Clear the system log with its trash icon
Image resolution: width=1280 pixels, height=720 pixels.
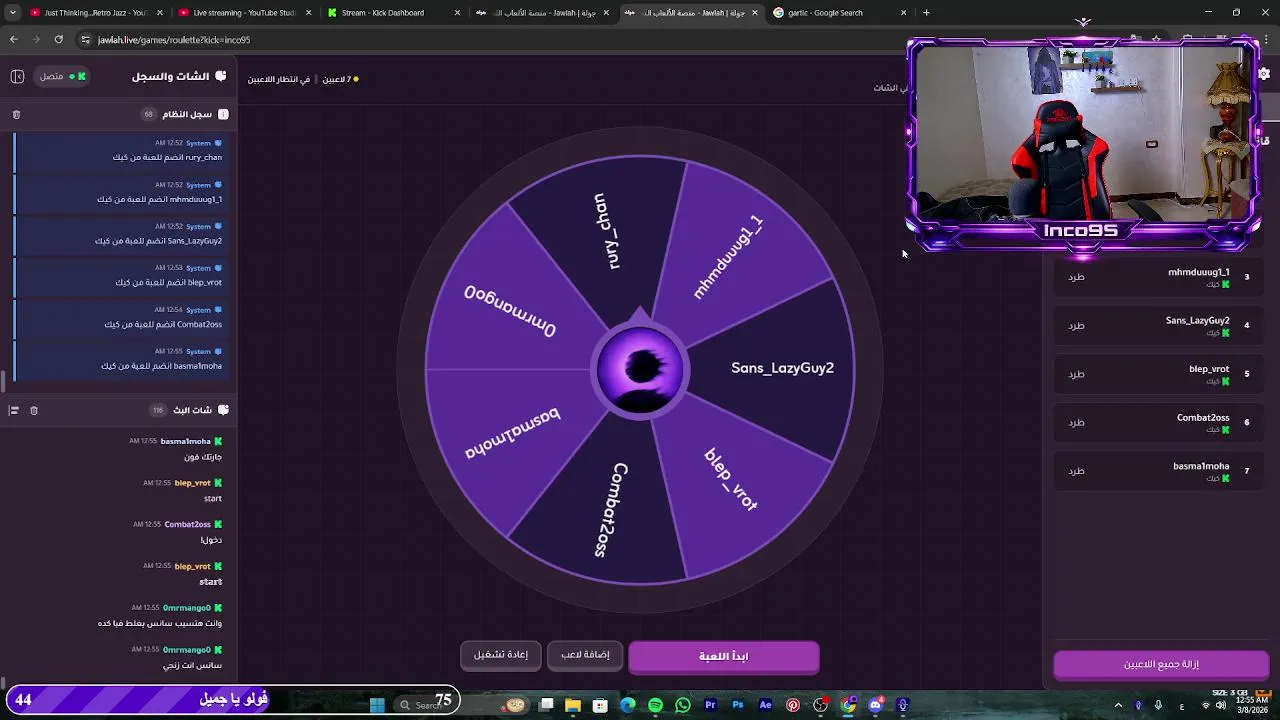(x=16, y=114)
